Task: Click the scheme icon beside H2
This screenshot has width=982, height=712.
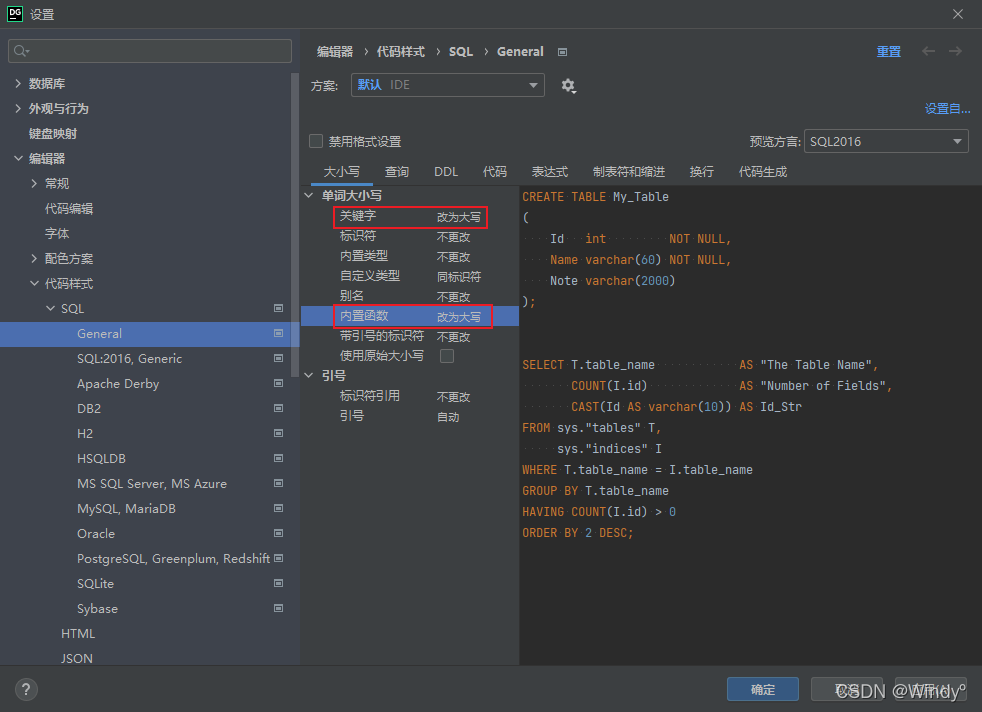Action: coord(279,433)
